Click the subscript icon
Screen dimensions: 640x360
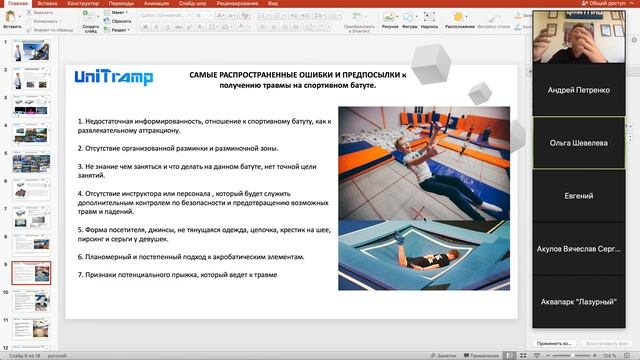click(x=200, y=27)
